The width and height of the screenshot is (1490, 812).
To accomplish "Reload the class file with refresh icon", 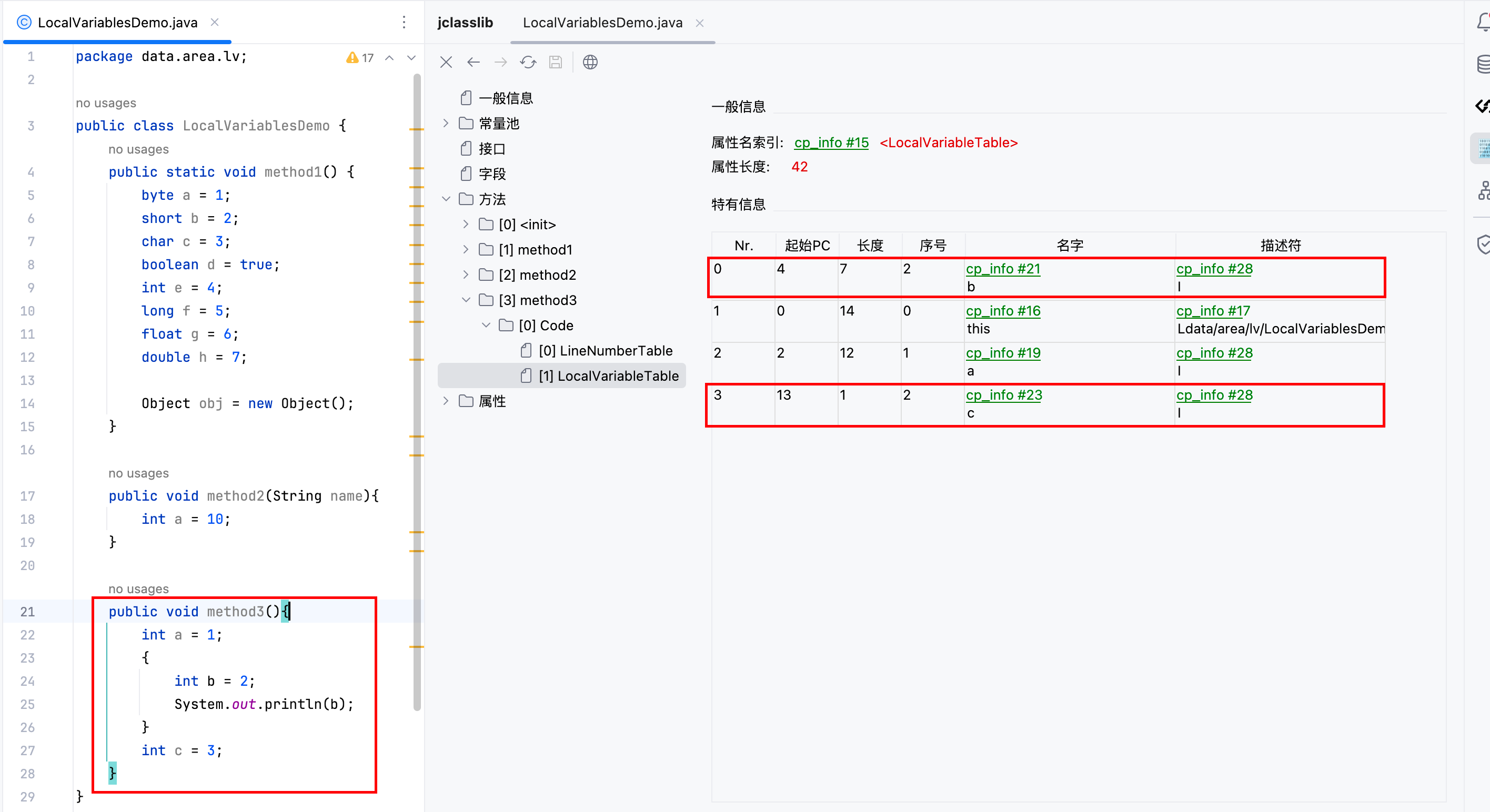I will click(x=528, y=62).
